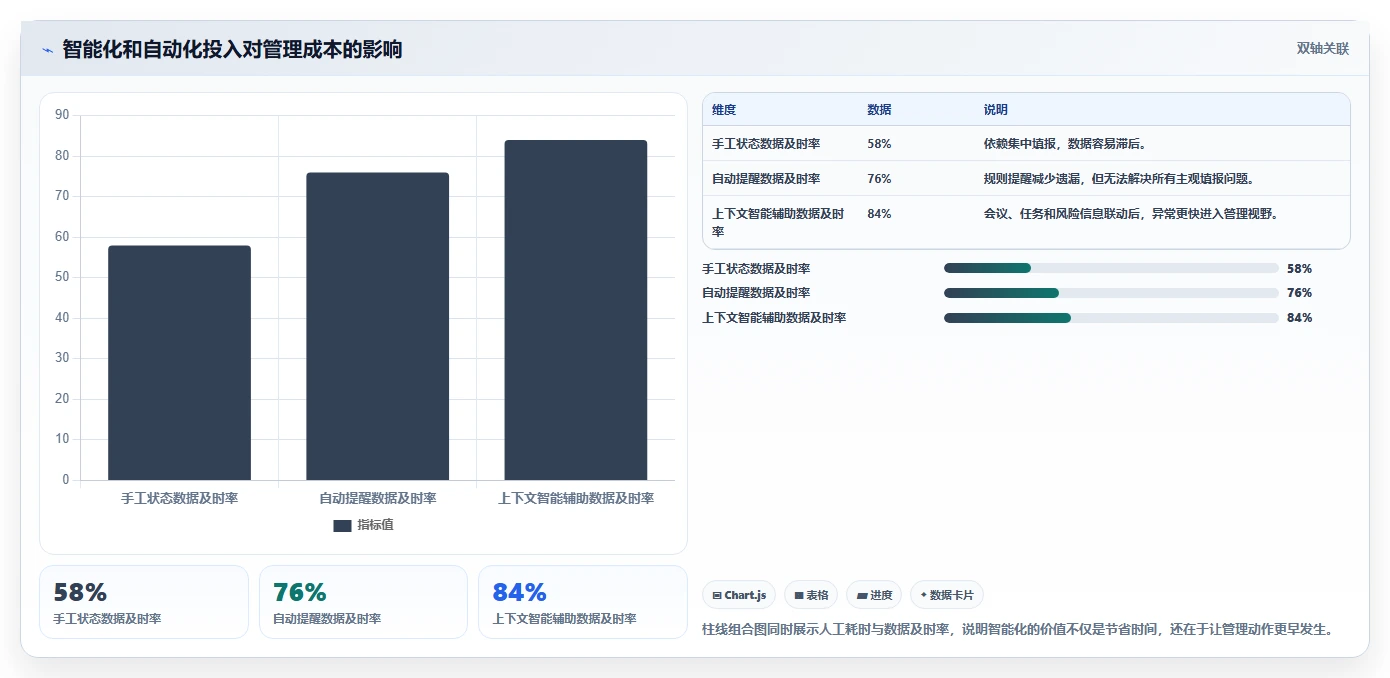Click the 表格 tag
Screen dimensions: 1390x678
pos(811,595)
